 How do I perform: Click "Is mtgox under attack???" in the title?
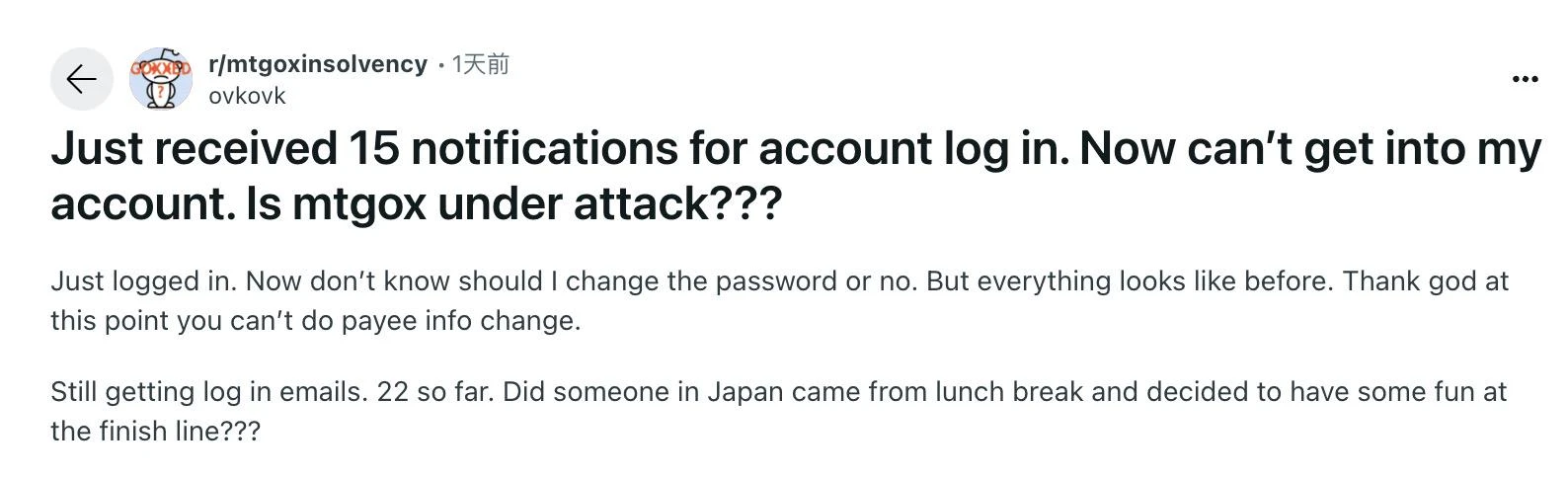tap(513, 204)
